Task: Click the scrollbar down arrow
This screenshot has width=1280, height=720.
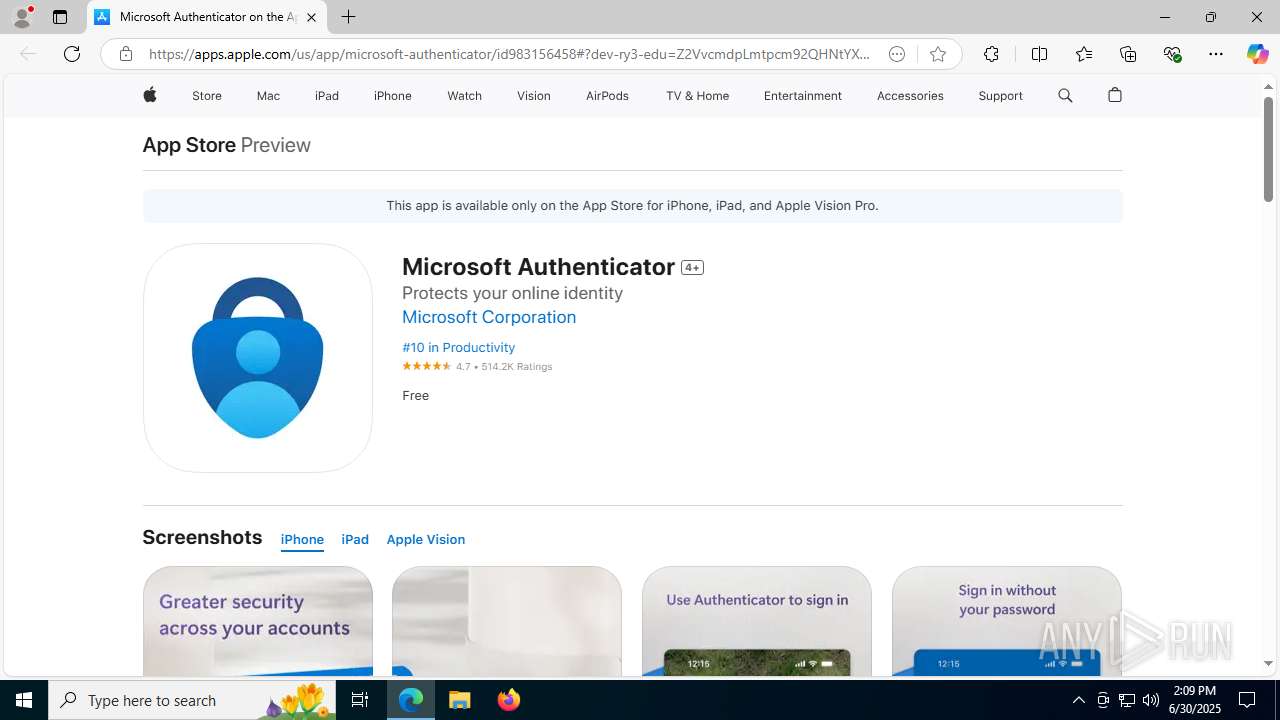Action: [x=1268, y=663]
